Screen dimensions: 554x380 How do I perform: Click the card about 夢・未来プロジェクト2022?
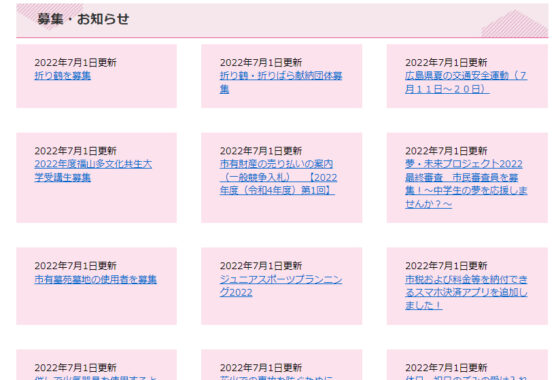467,178
